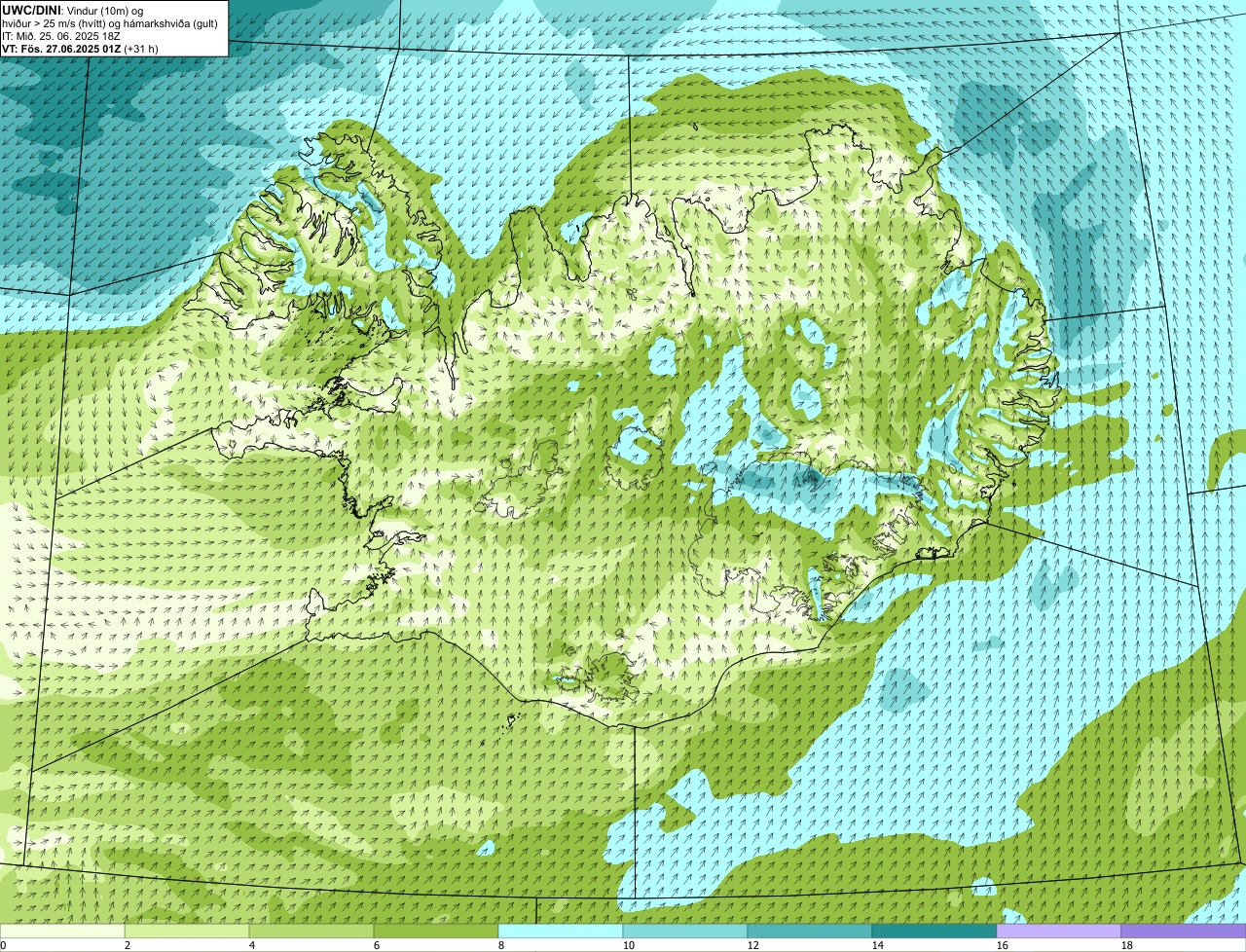Click the 2–4 m/s light yellow-green legend segment
Viewport: 1246px width, 952px height.
pyautogui.click(x=187, y=931)
